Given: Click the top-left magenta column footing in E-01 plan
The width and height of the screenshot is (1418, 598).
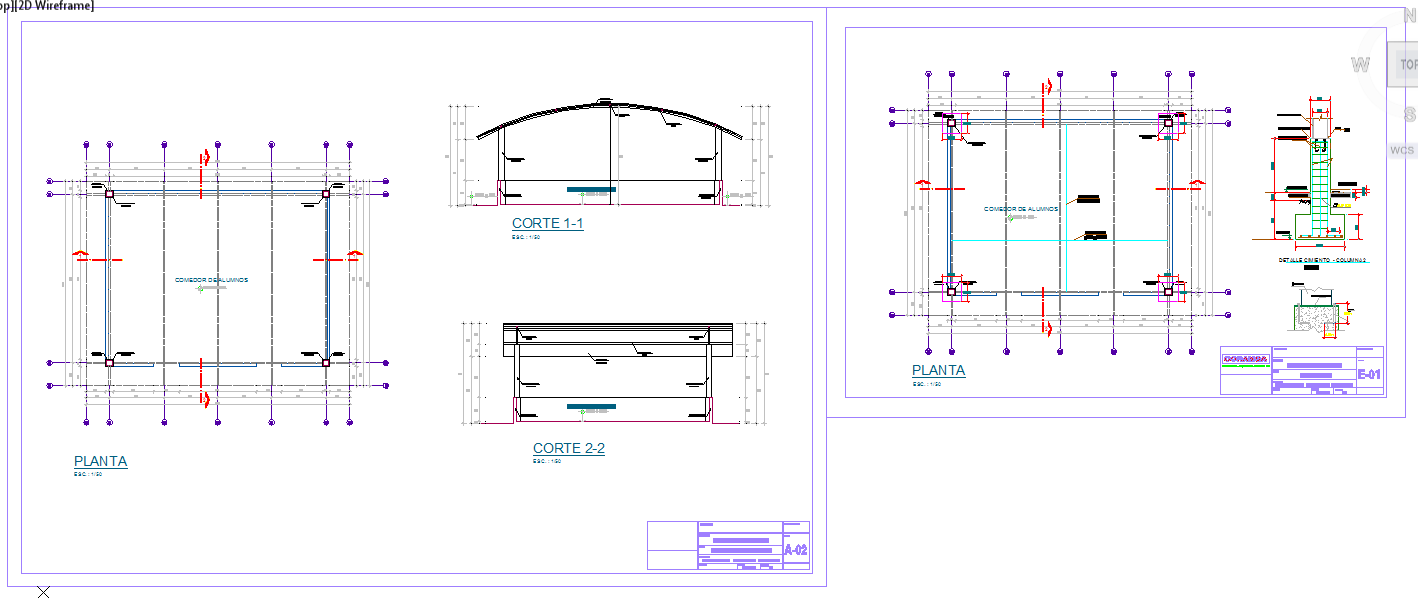Looking at the screenshot, I should [951, 124].
